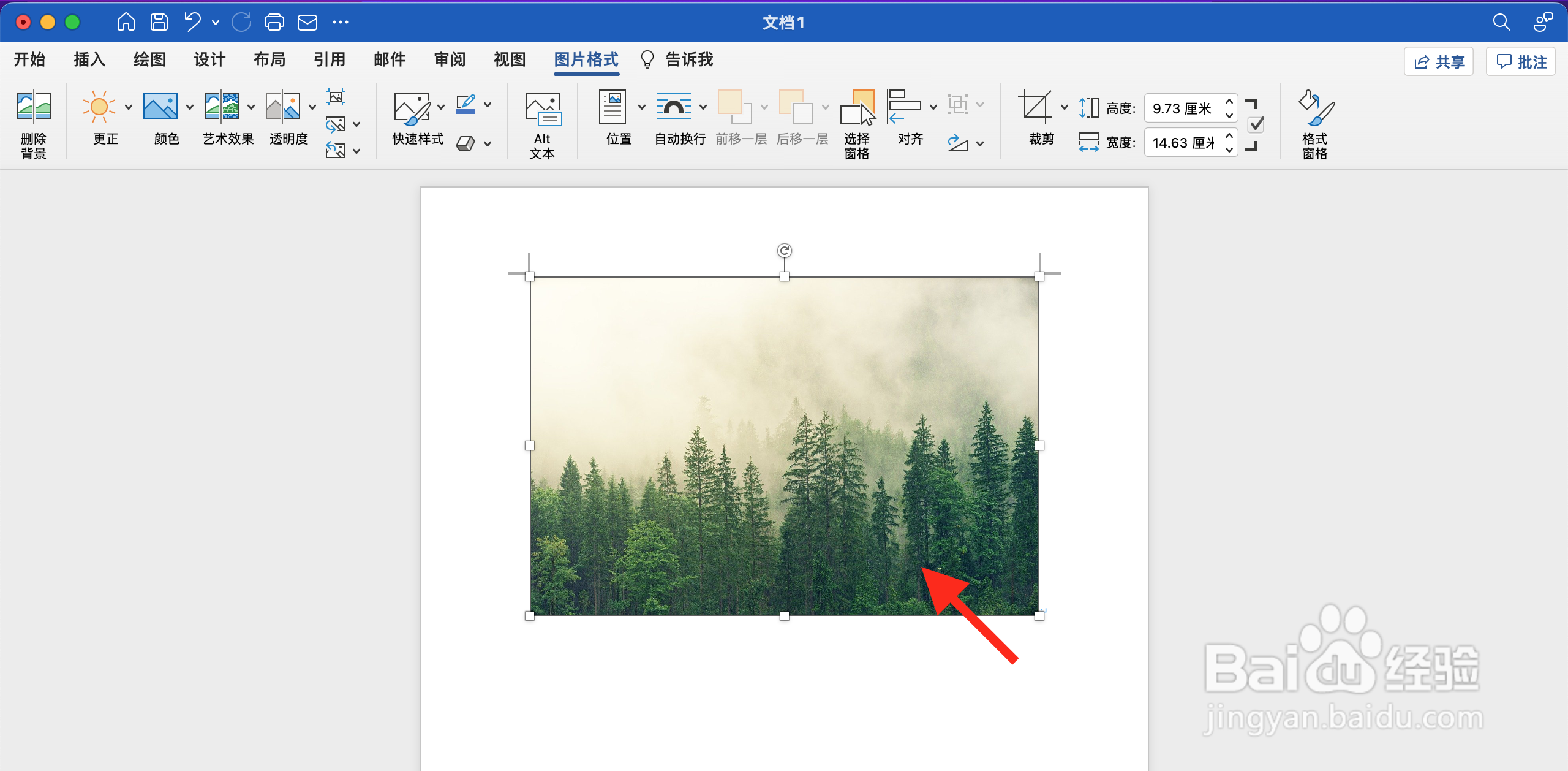Screen dimensions: 1568x771
Task: Click the Picture Effects icon
Action: coord(466,143)
